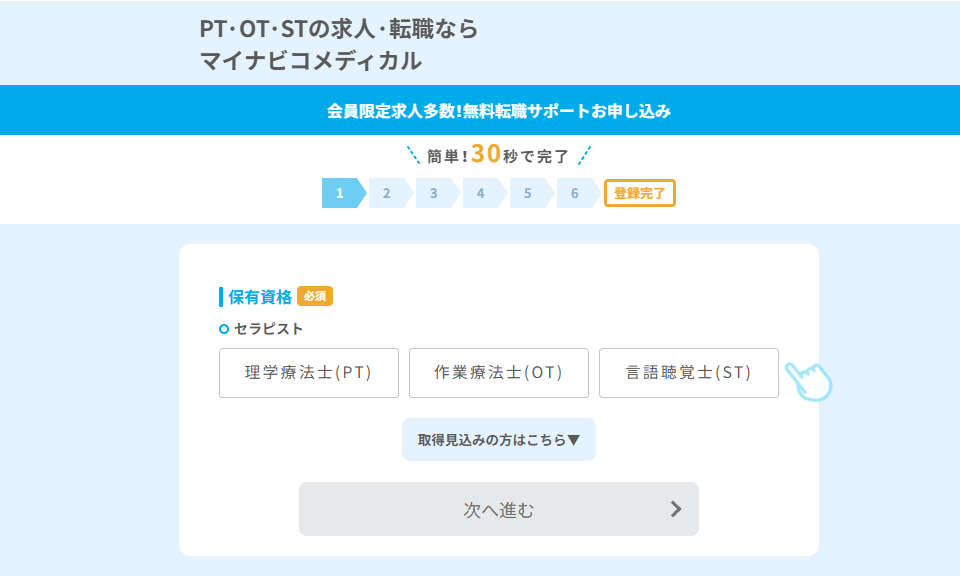
Task: Click the right chevron arrow on 次へ進む
Action: coord(675,509)
